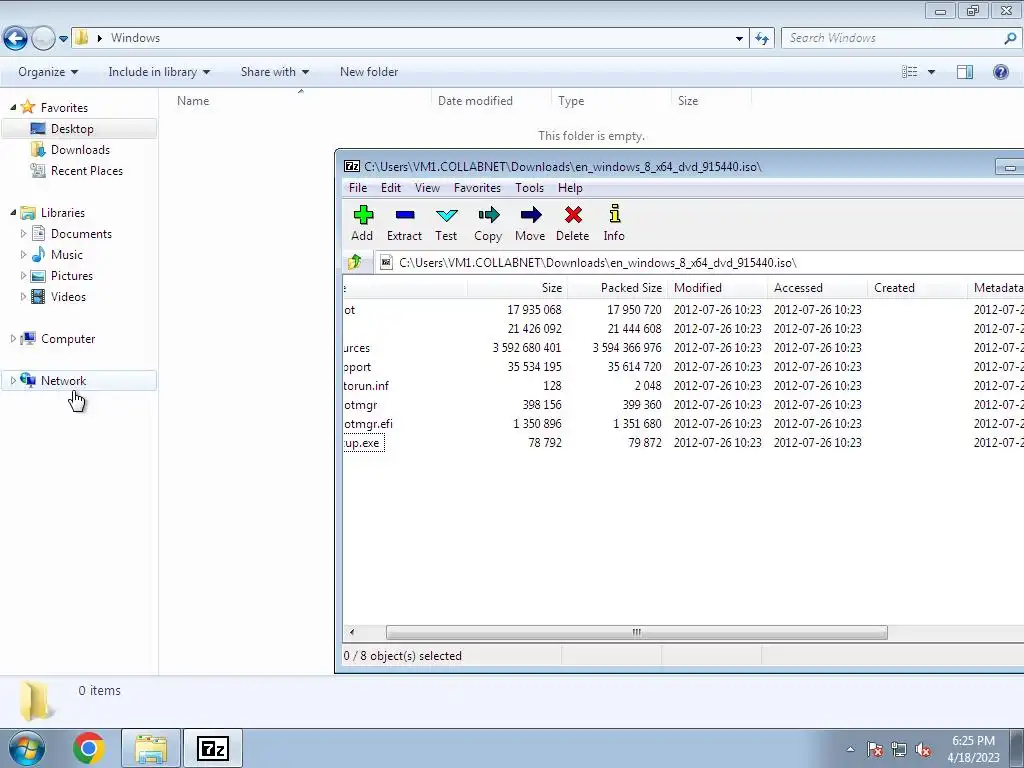Click the Back button in Explorer

16,39
